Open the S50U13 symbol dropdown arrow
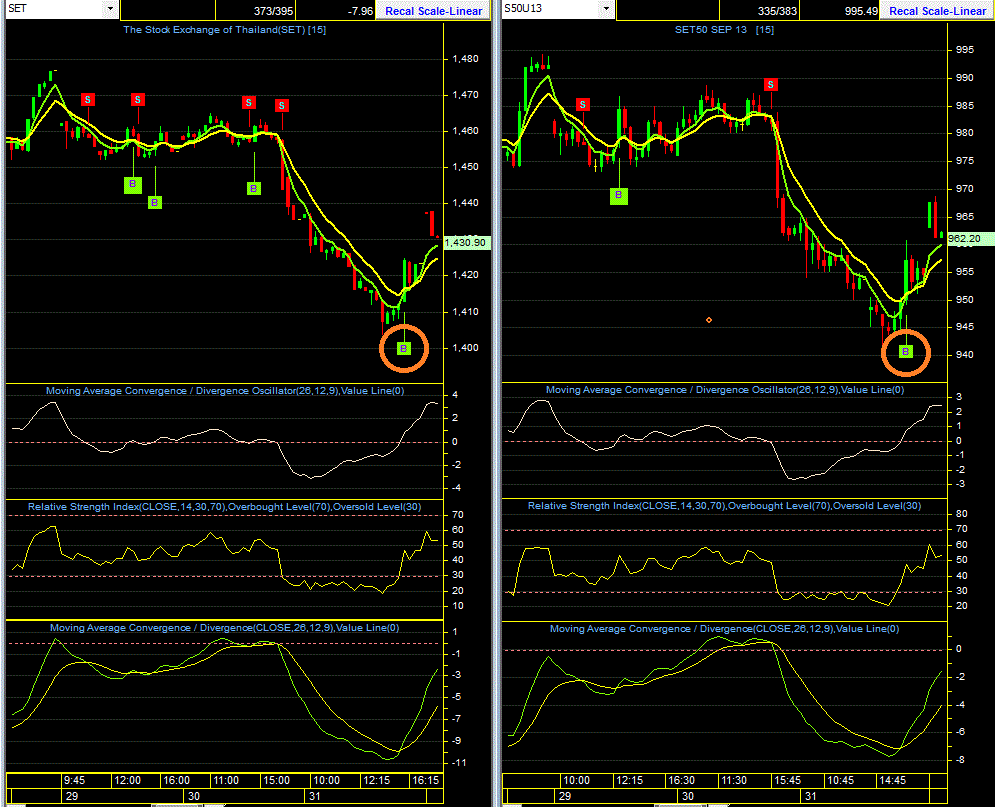Image resolution: width=995 pixels, height=807 pixels. pos(606,9)
